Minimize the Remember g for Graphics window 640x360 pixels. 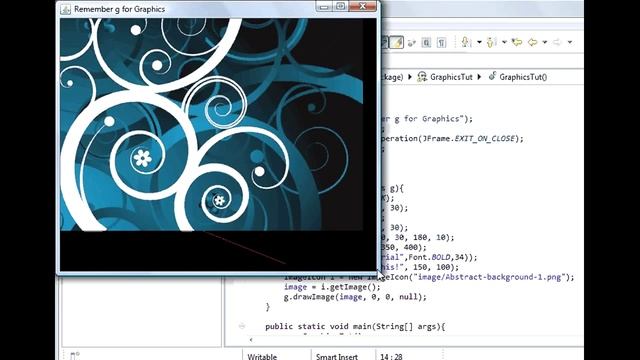click(324, 6)
